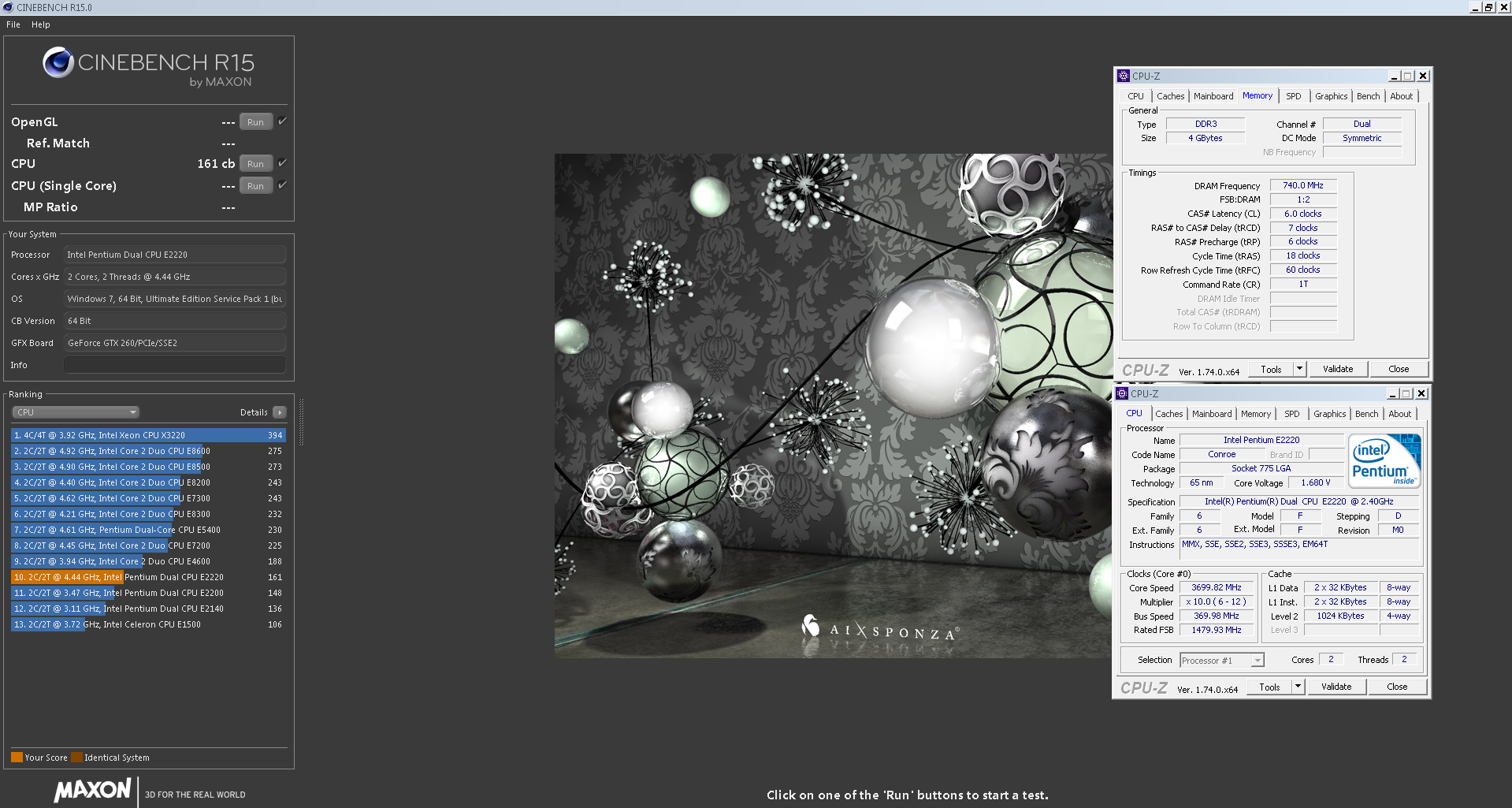The width and height of the screenshot is (1512, 808).
Task: Open Bench tab in lower CPU-Z window
Action: coord(1366,414)
